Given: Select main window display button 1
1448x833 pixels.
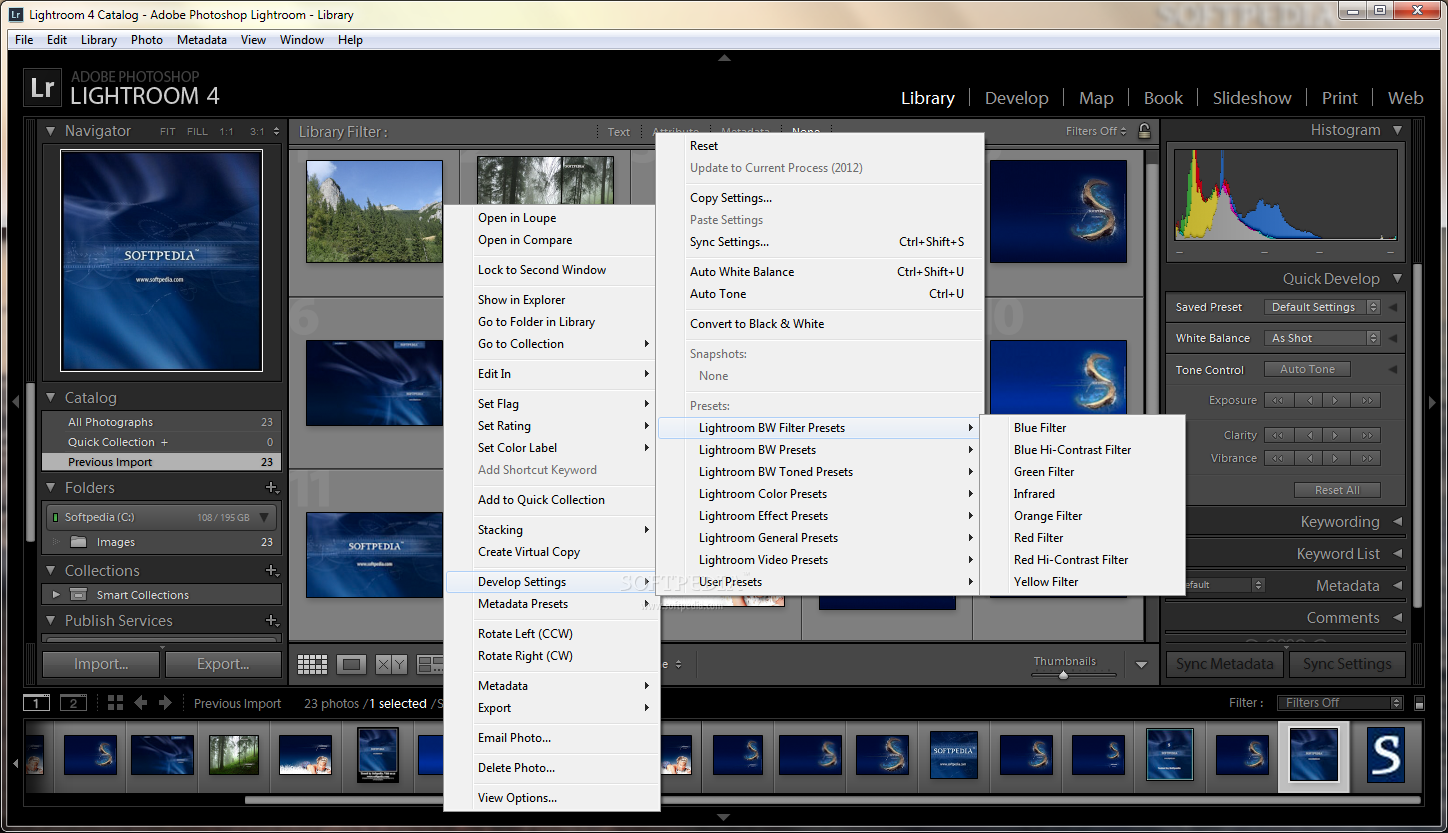Looking at the screenshot, I should (36, 703).
